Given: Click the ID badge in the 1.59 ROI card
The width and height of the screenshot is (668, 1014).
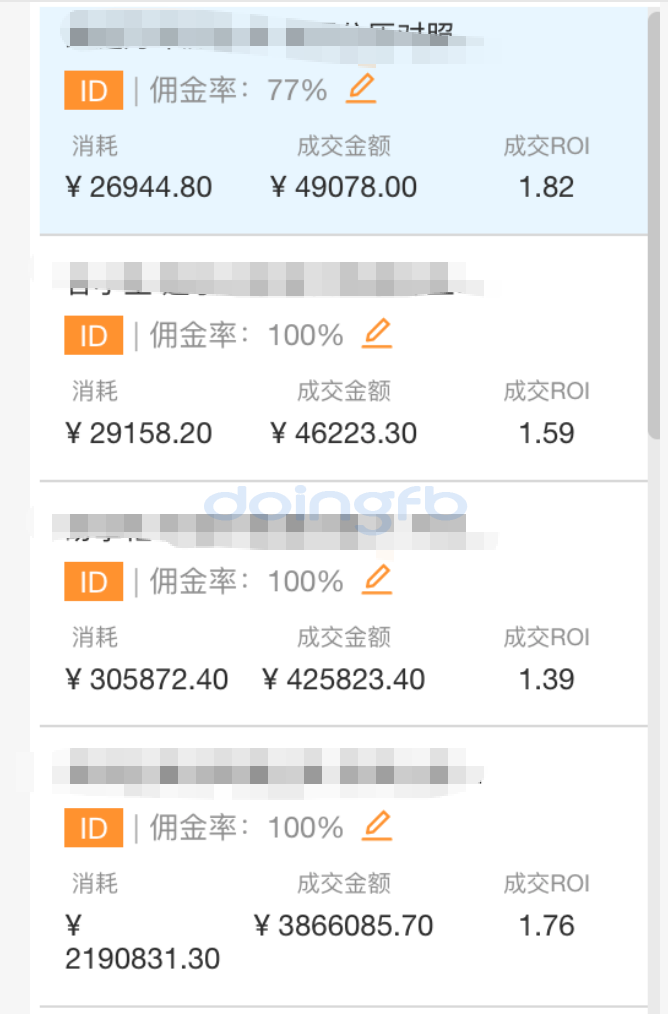Looking at the screenshot, I should 93,336.
